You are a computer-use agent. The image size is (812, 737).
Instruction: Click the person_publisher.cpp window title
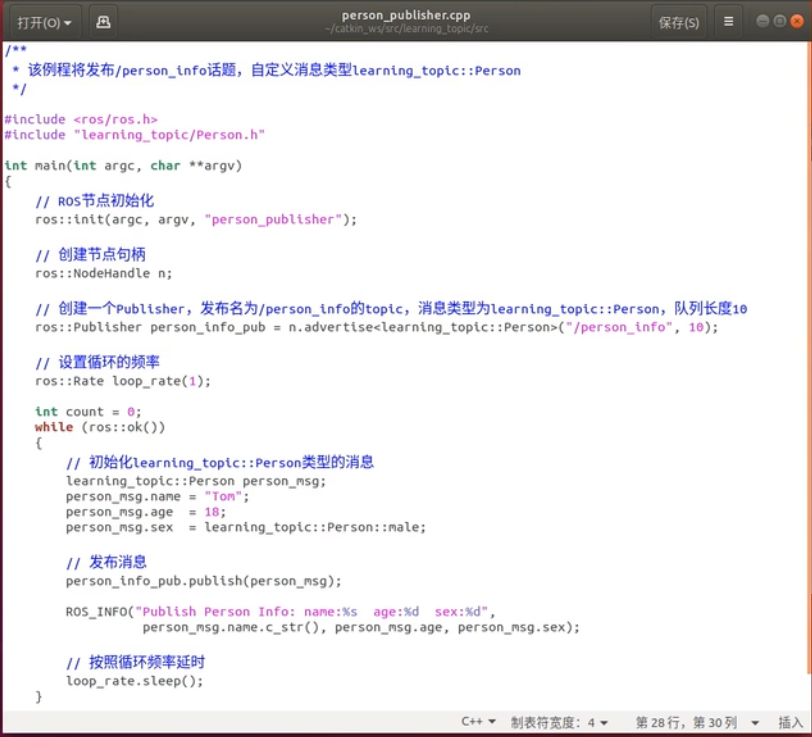[406, 15]
